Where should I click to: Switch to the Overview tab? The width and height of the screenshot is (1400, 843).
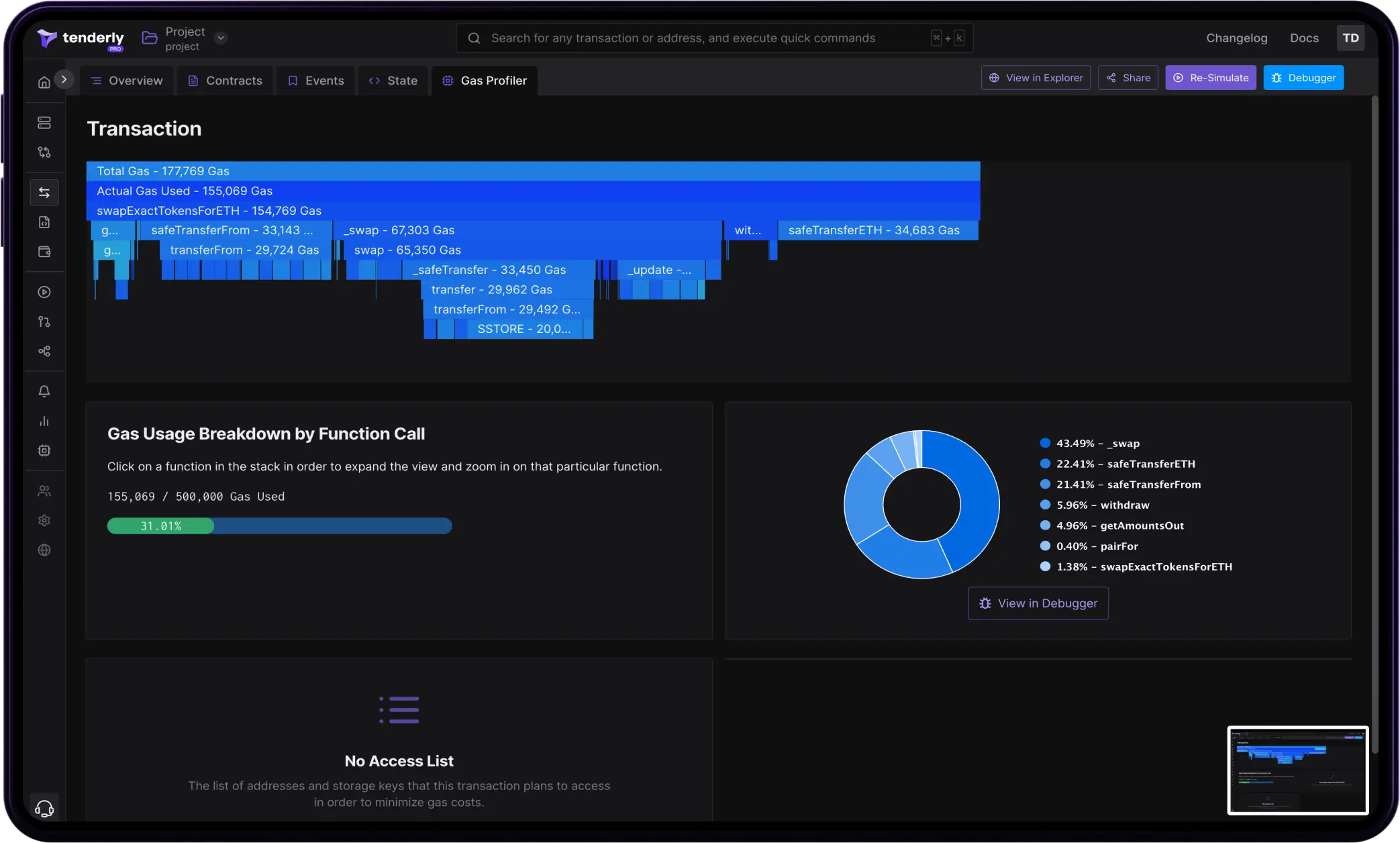(x=127, y=81)
